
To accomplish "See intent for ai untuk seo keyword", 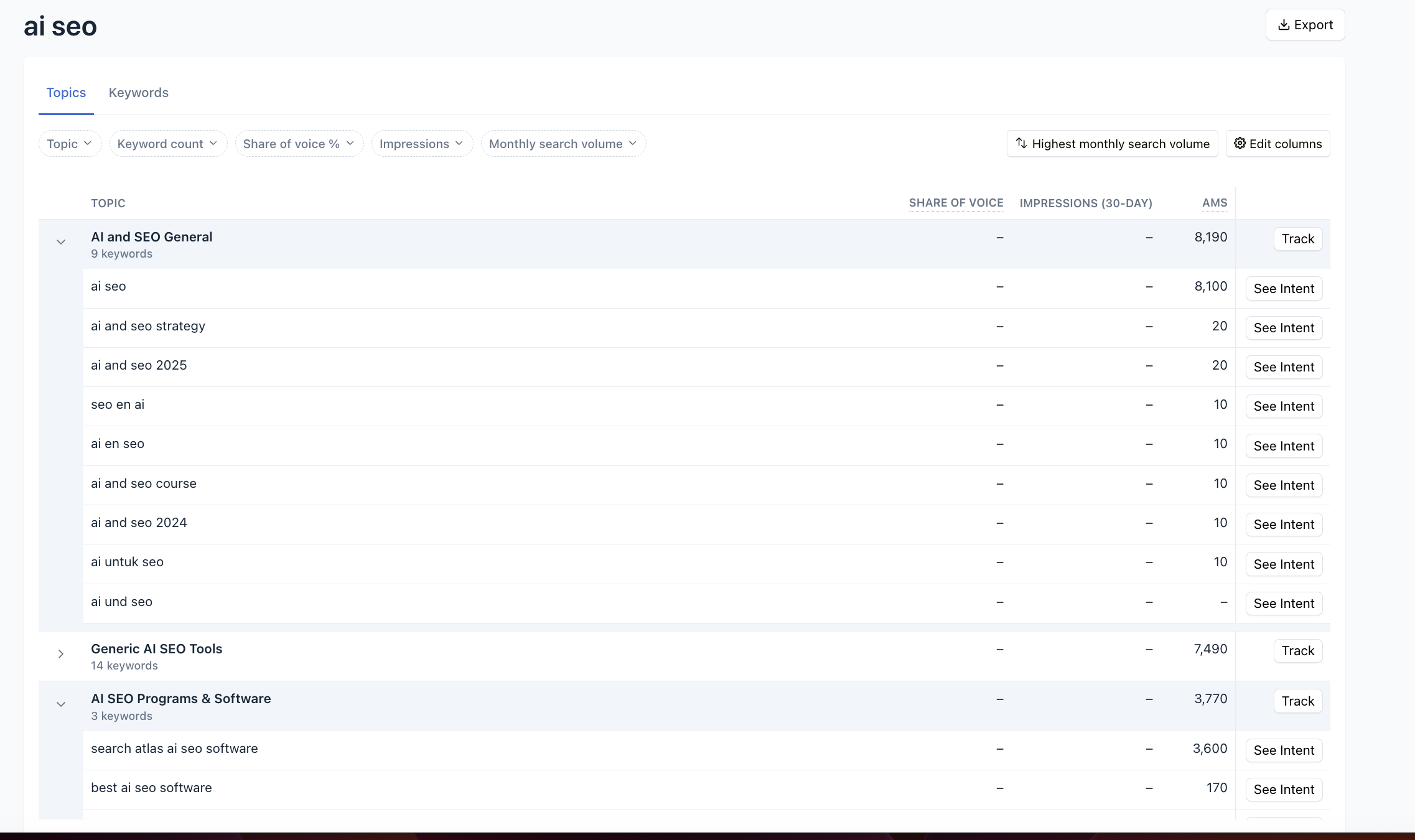I will tap(1283, 564).
